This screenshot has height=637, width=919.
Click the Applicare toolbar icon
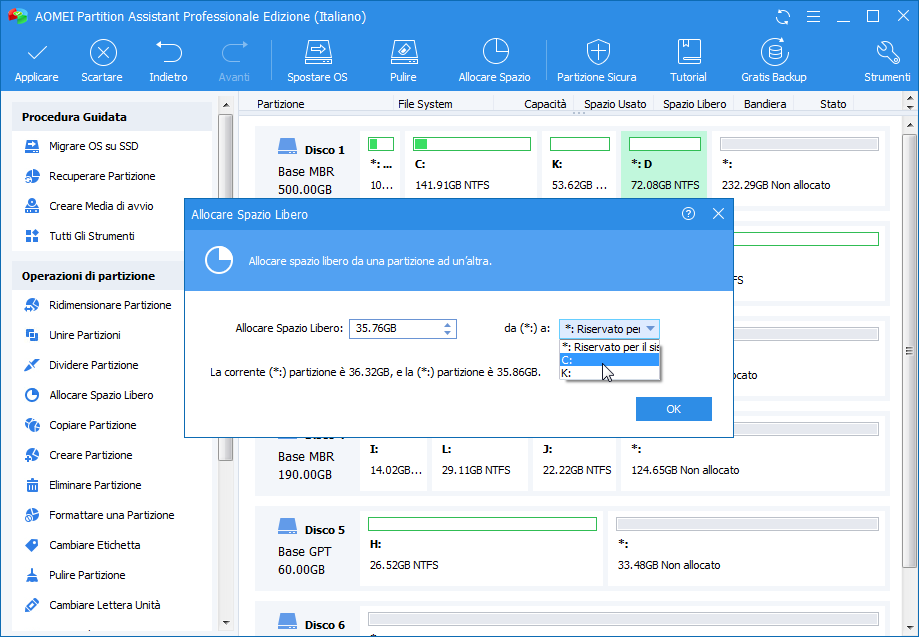tap(36, 61)
